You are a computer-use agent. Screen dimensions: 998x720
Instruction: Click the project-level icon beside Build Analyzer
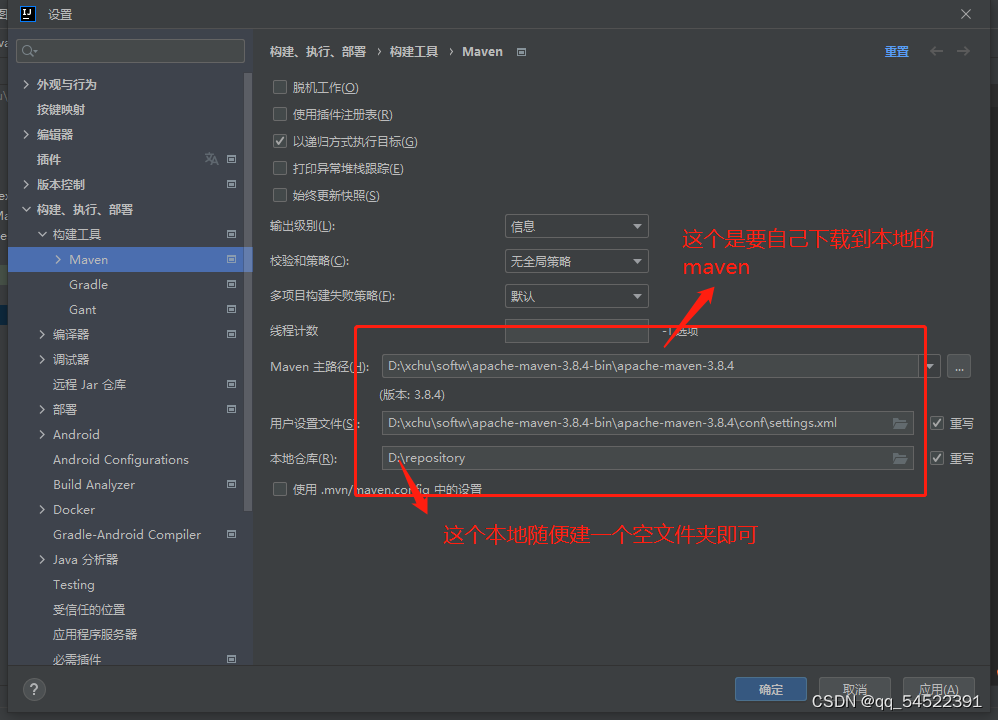click(232, 484)
